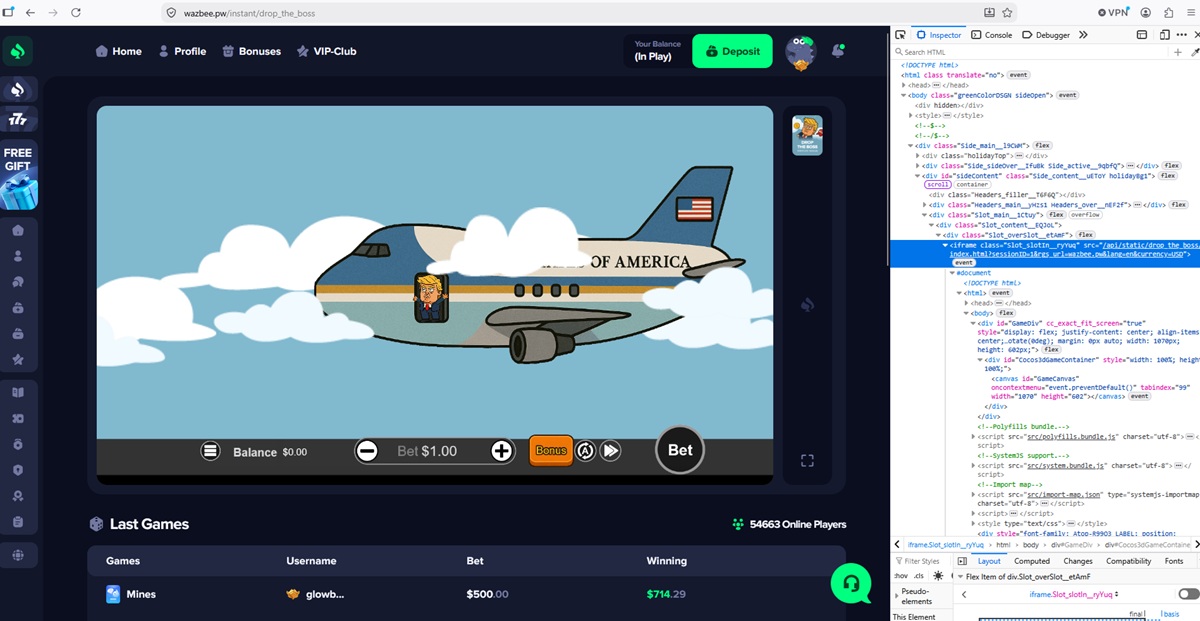Open the 777 slots sidebar icon
Screen dimensions: 1200x621
[x=18, y=120]
